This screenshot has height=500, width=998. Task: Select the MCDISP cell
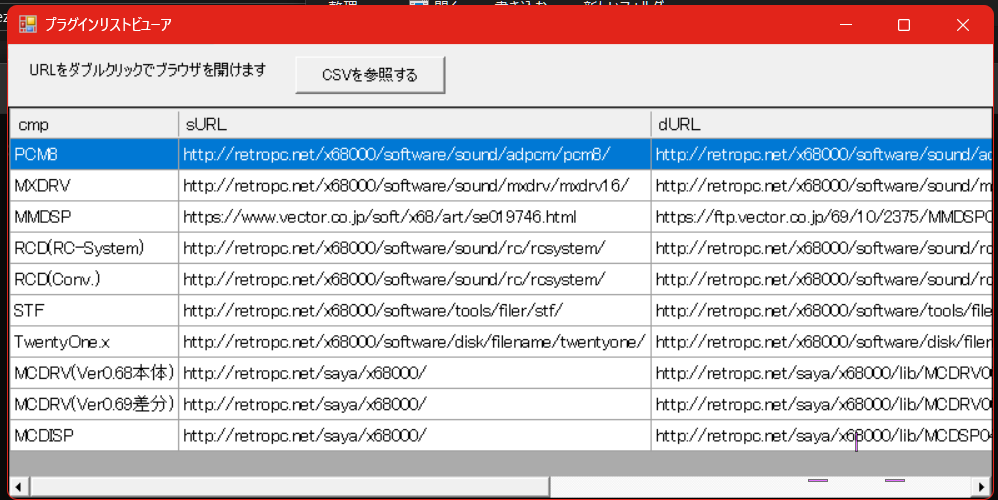94,434
